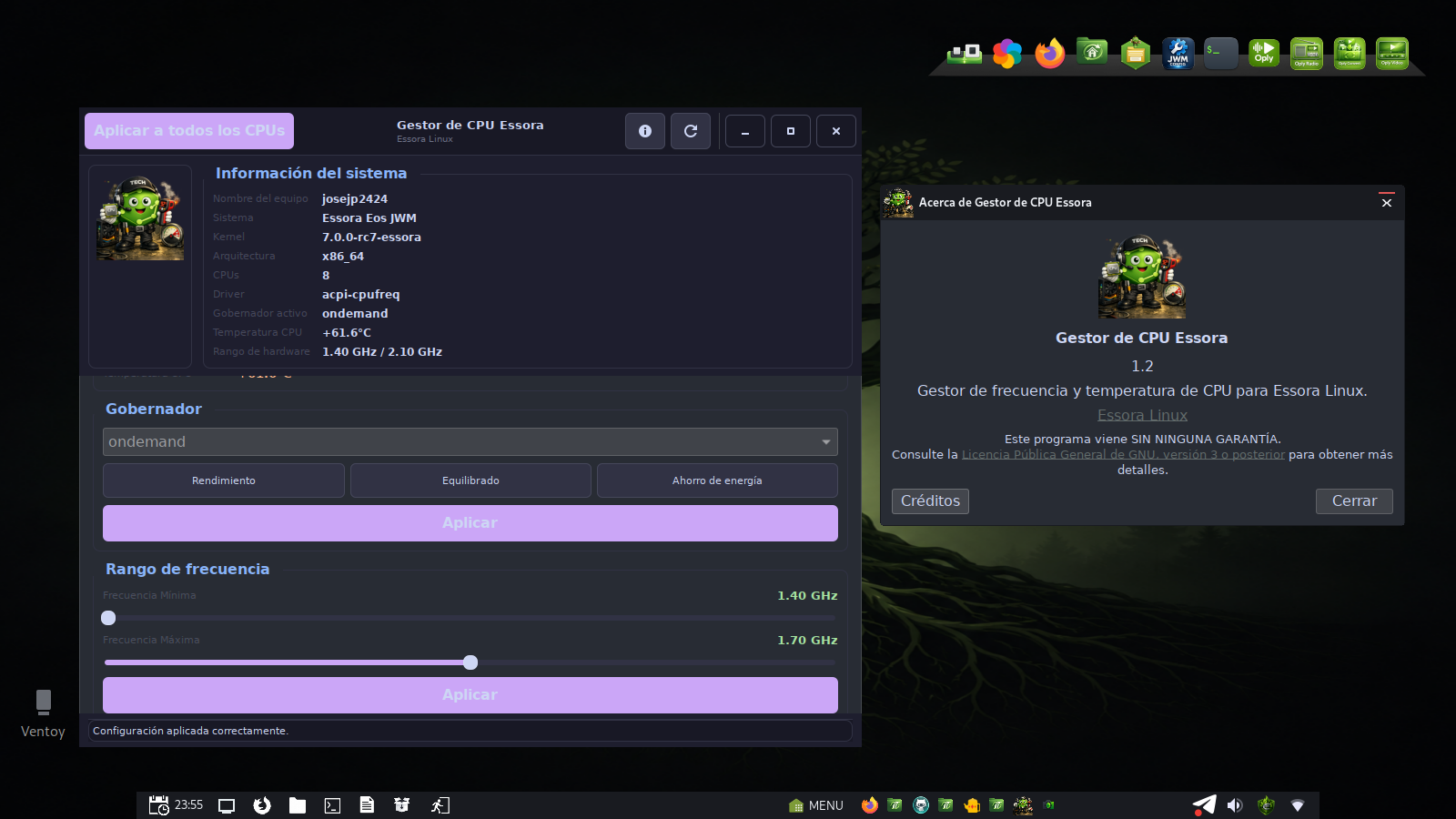
Task: Open Créditos in the Acerca de dialog
Action: pyautogui.click(x=930, y=501)
